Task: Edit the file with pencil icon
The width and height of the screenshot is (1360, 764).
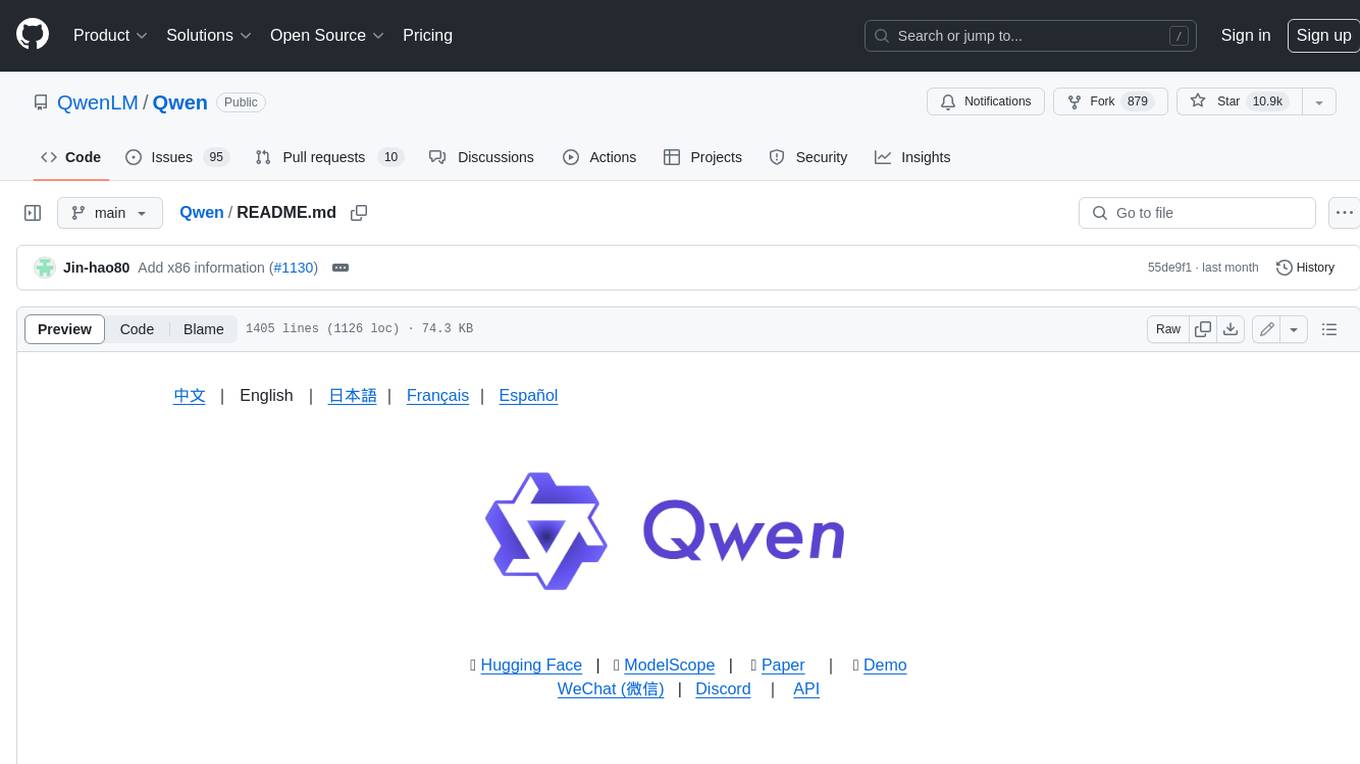Action: (1267, 329)
